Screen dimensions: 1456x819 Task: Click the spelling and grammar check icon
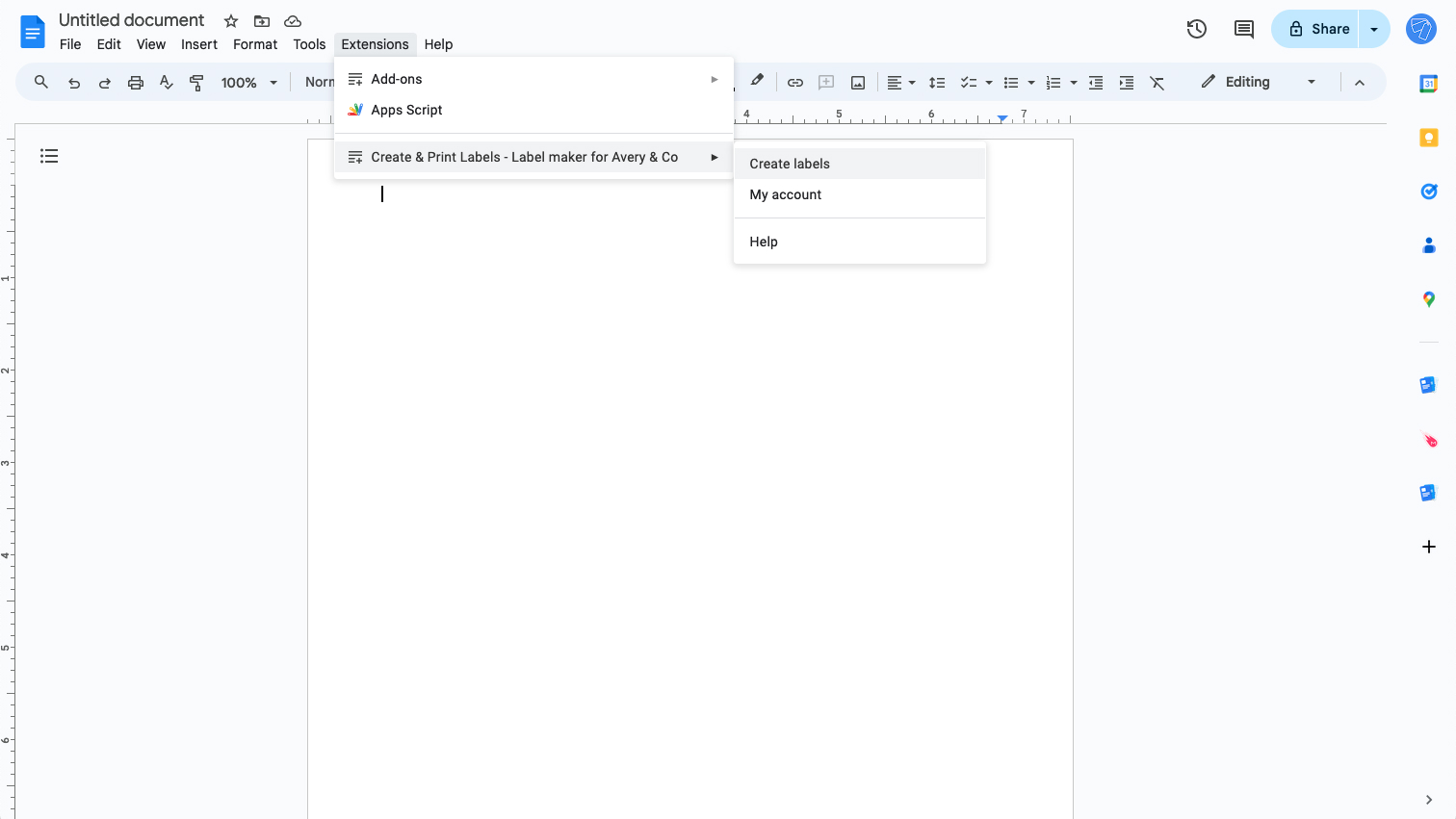pyautogui.click(x=166, y=82)
